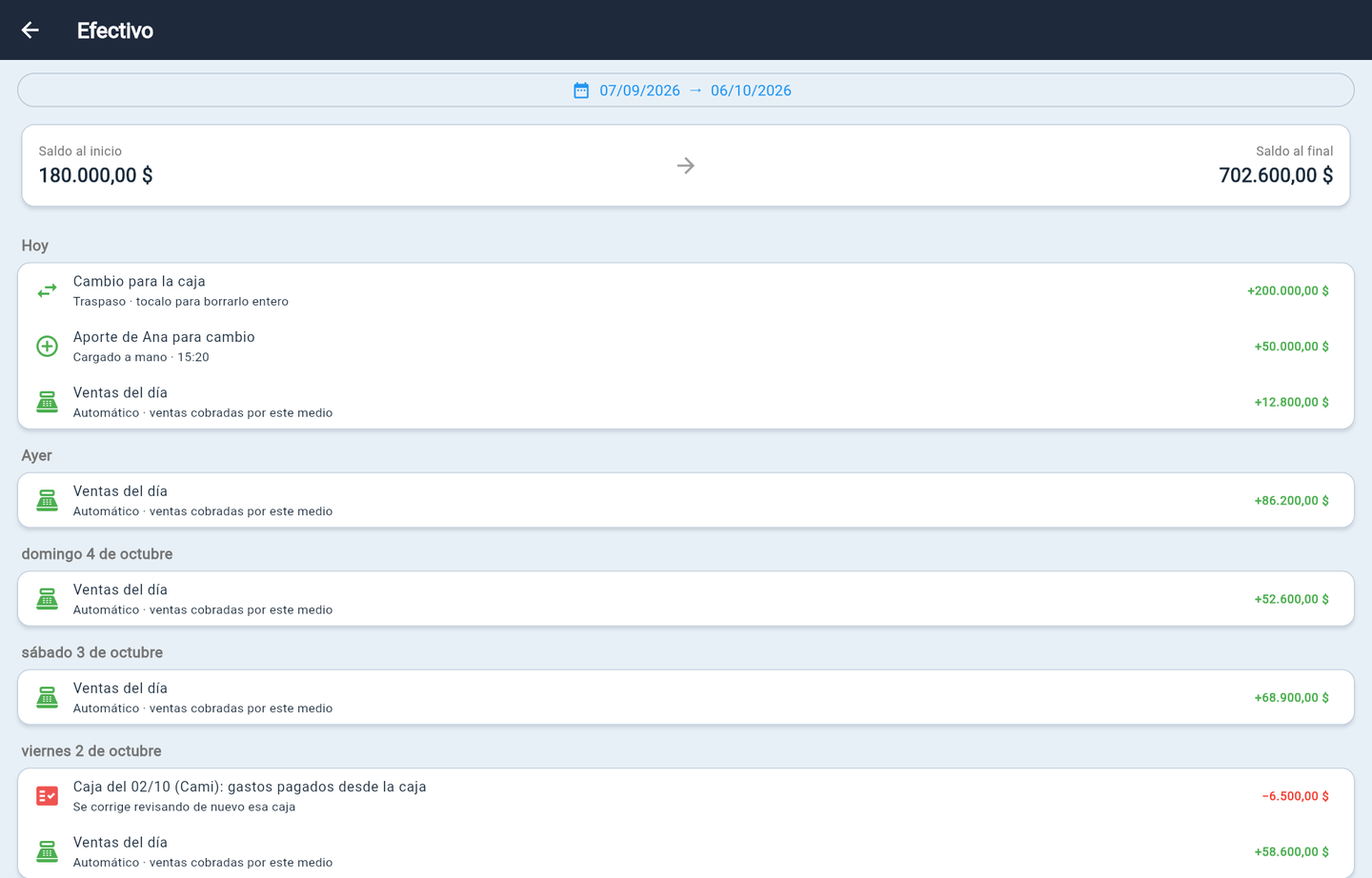Image resolution: width=1372 pixels, height=878 pixels.
Task: Click the arrow between start and end balance
Action: click(x=686, y=166)
